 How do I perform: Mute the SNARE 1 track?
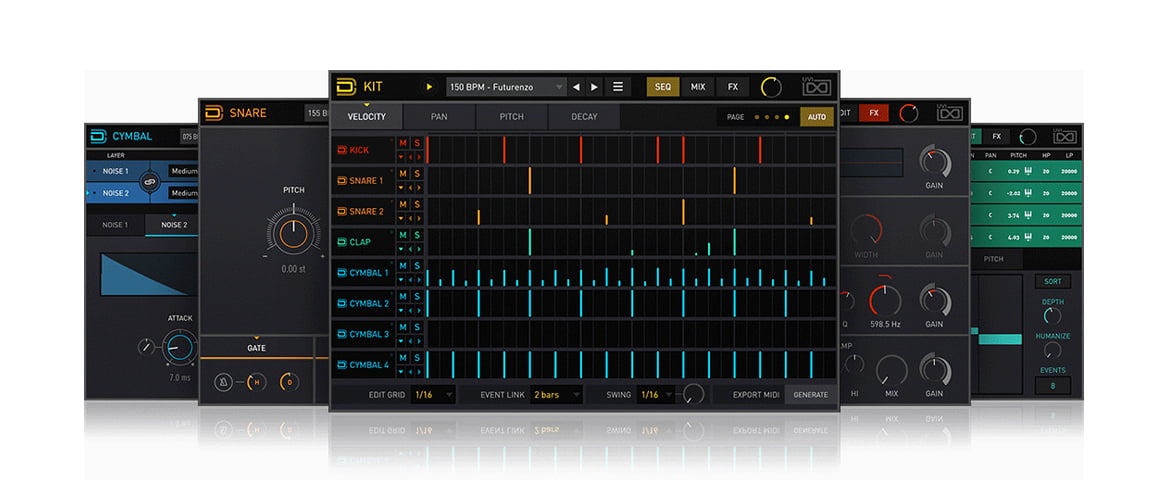tap(403, 174)
